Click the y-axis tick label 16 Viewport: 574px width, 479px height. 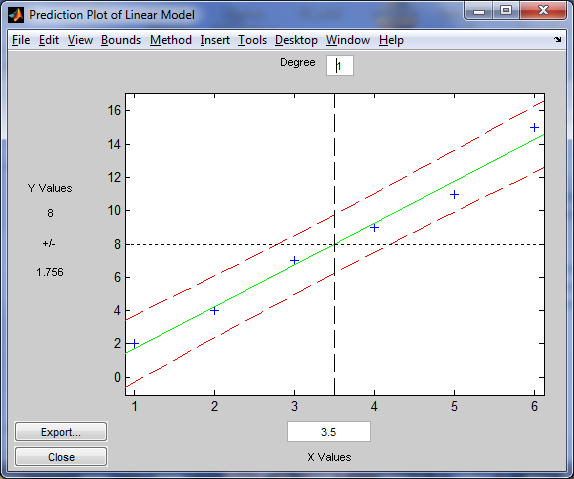[114, 110]
